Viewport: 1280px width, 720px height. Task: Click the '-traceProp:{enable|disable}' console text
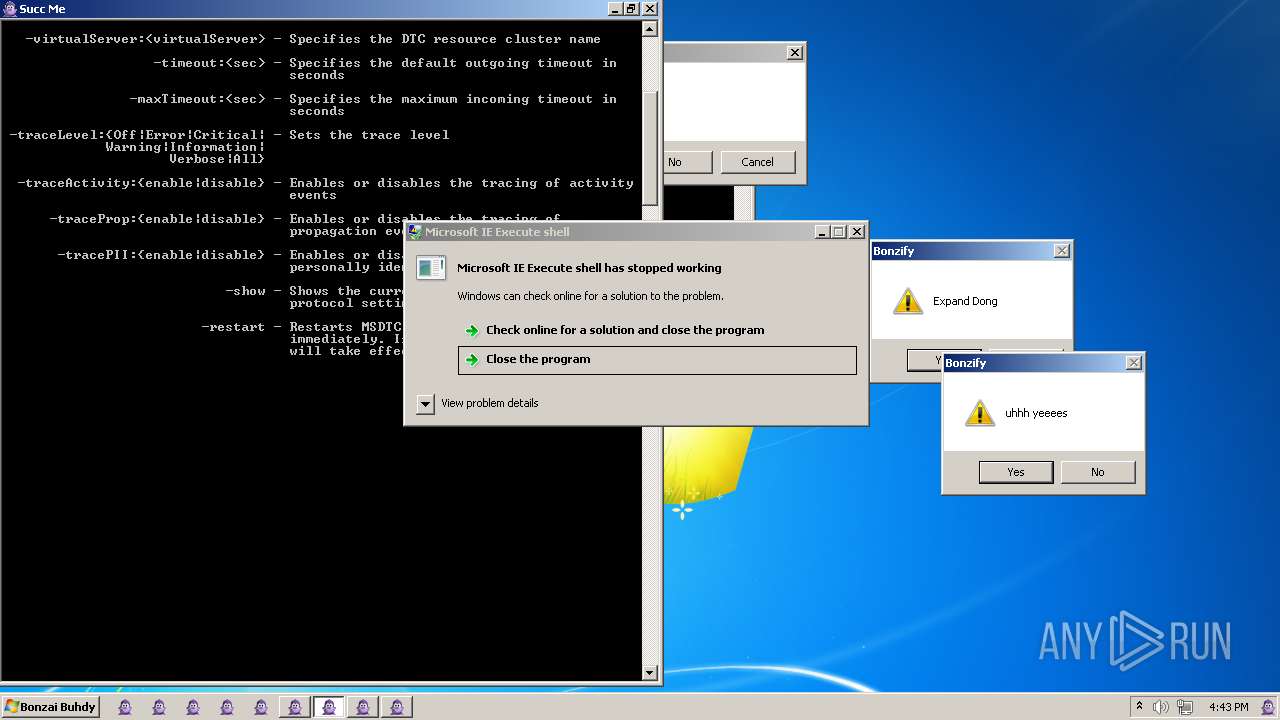point(157,219)
